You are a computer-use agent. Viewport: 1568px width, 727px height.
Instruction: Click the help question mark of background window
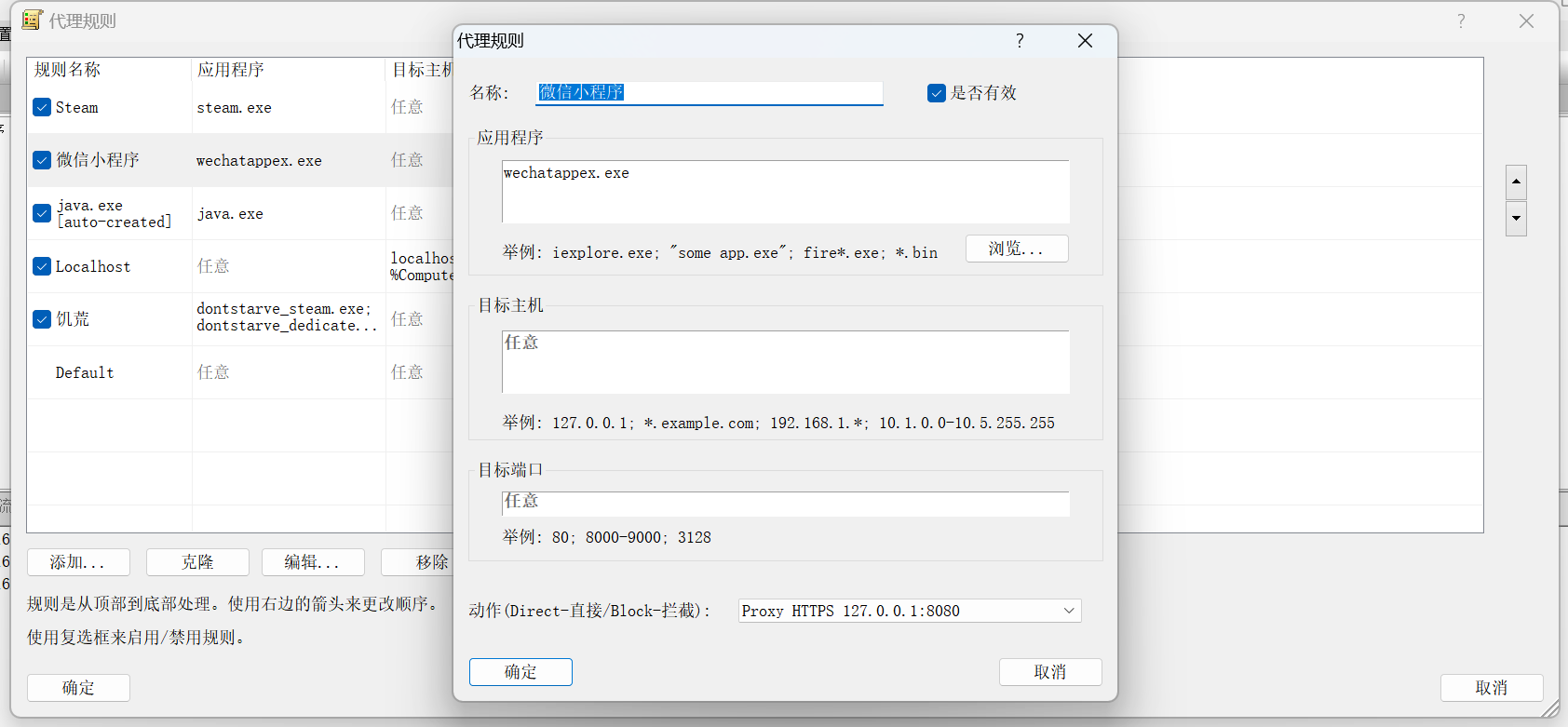[x=1461, y=20]
